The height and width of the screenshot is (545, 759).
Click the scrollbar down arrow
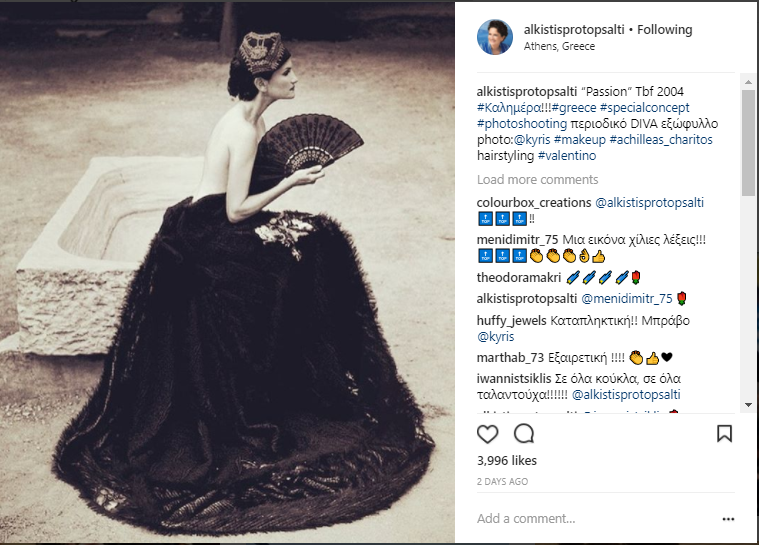coord(748,405)
